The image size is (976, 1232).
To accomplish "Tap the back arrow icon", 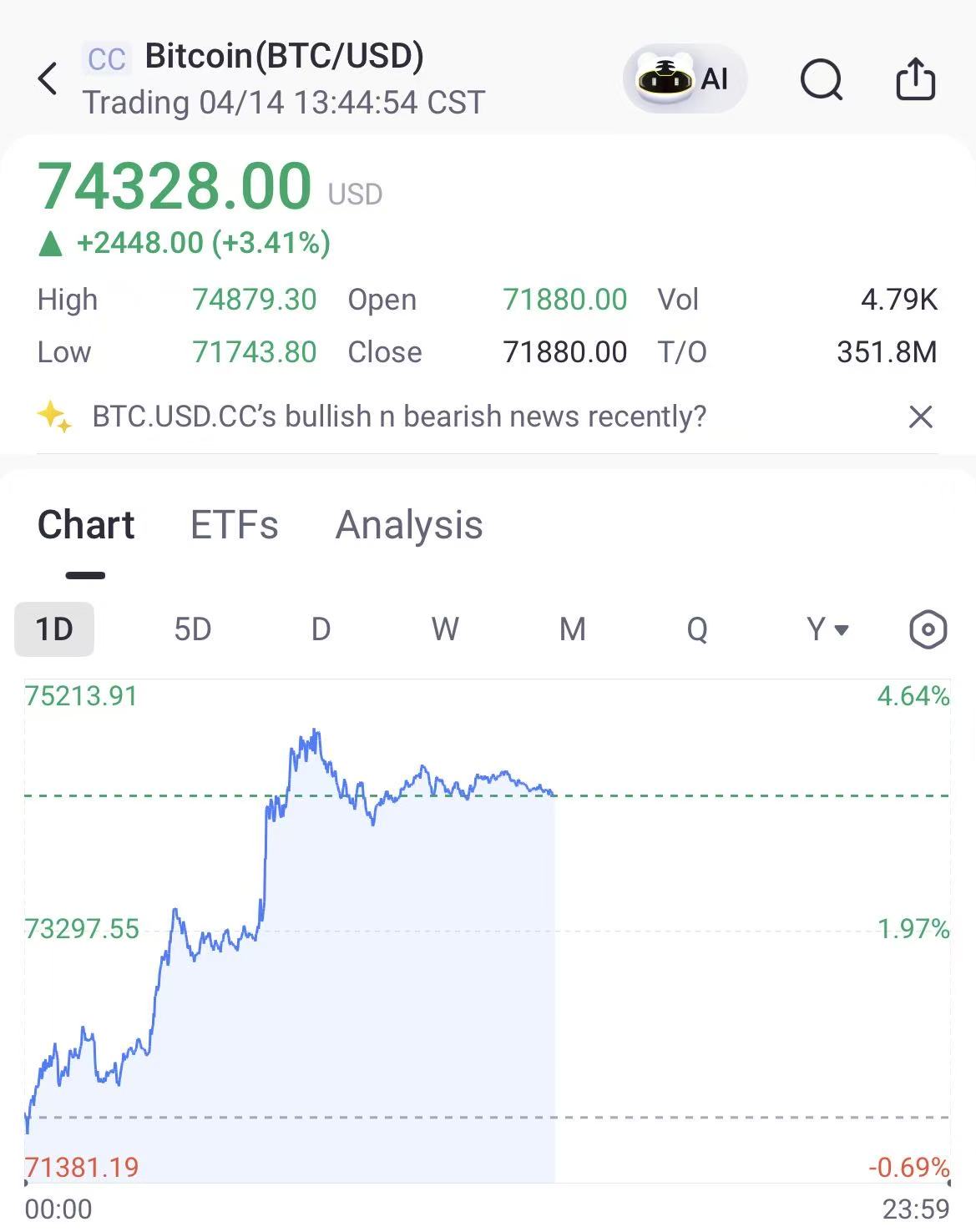I will pyautogui.click(x=48, y=79).
